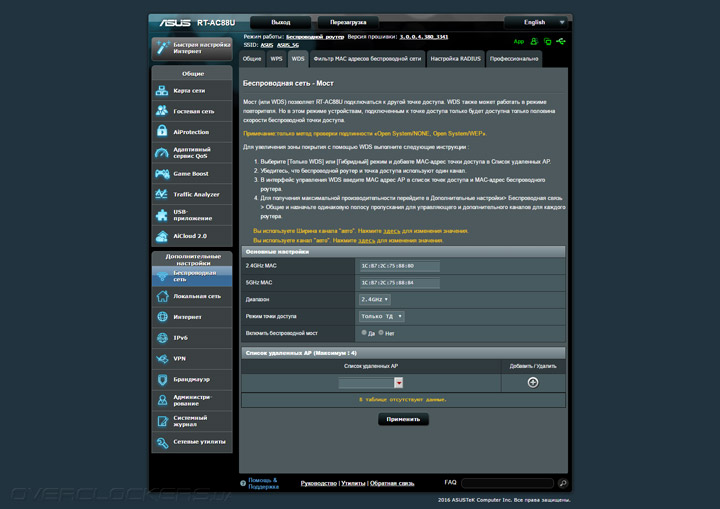Click здесь link for channel width
Image resolution: width=720 pixels, height=509 pixels.
coord(392,231)
